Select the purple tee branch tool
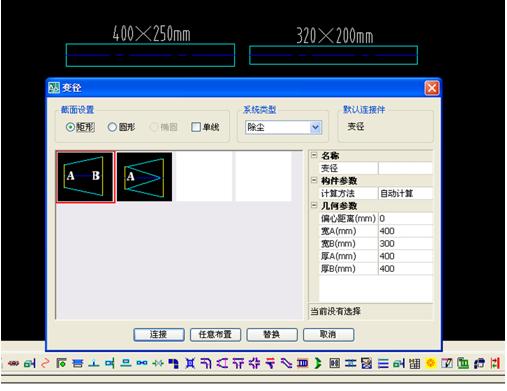 238,363
